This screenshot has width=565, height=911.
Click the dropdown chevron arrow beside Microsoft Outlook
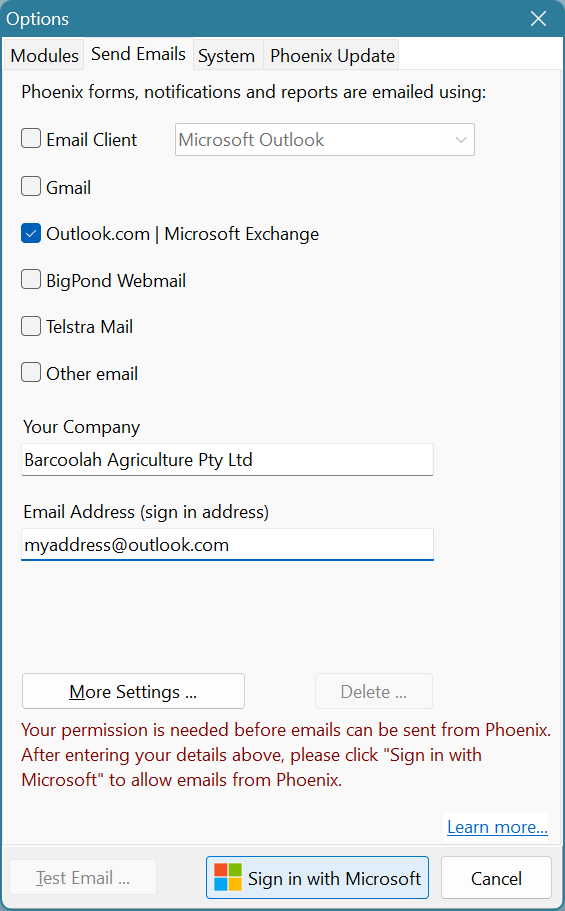(x=461, y=139)
